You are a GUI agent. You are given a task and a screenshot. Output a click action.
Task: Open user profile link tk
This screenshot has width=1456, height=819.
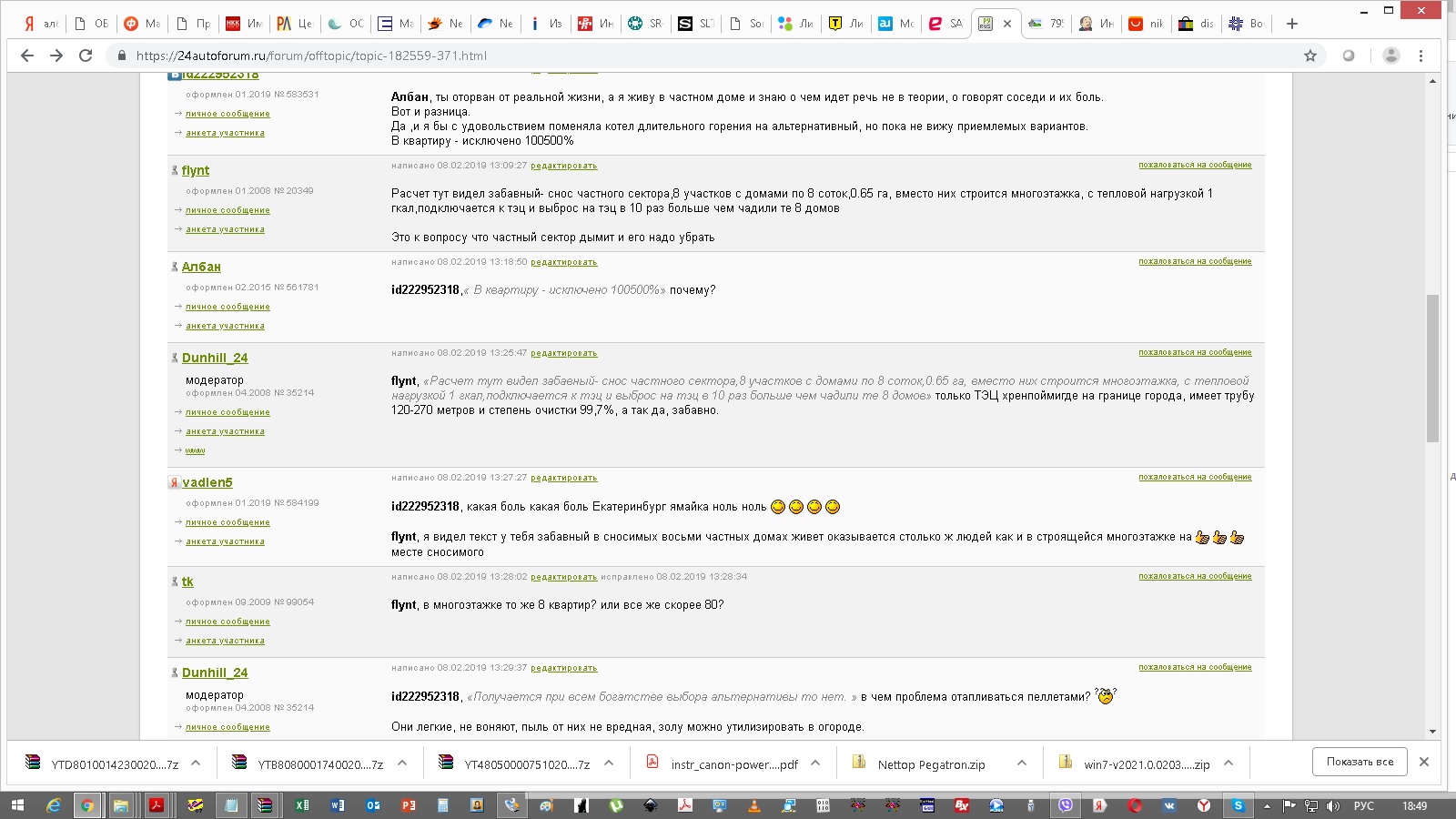point(187,581)
